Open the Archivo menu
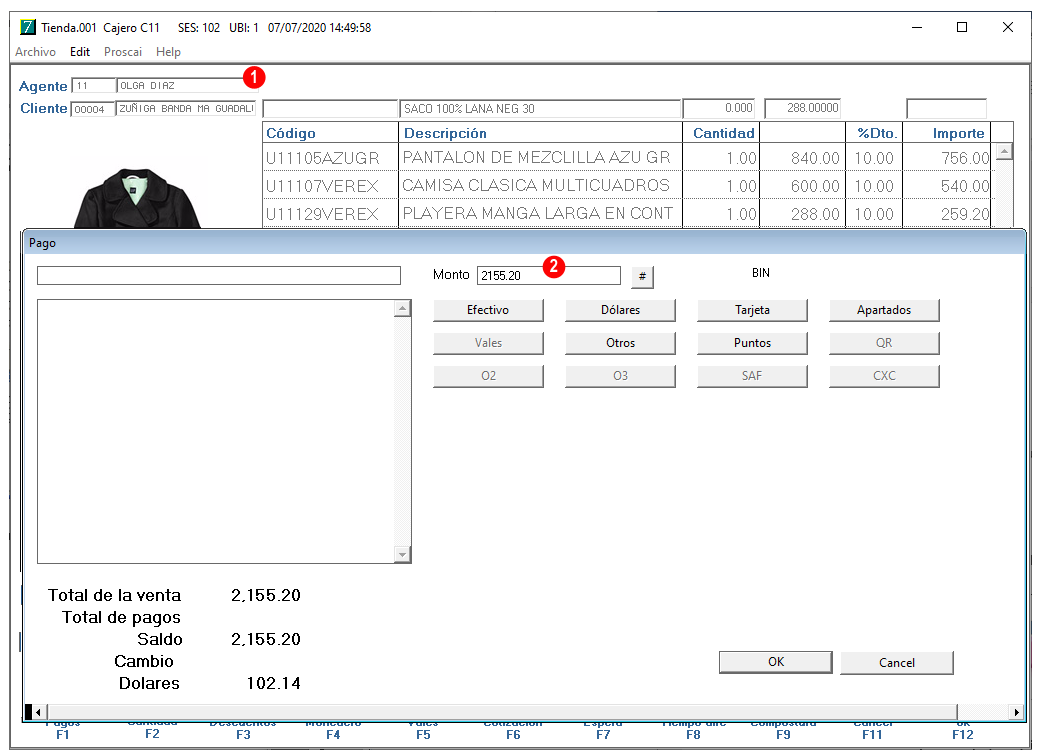The height and width of the screenshot is (756, 1042). (35, 52)
